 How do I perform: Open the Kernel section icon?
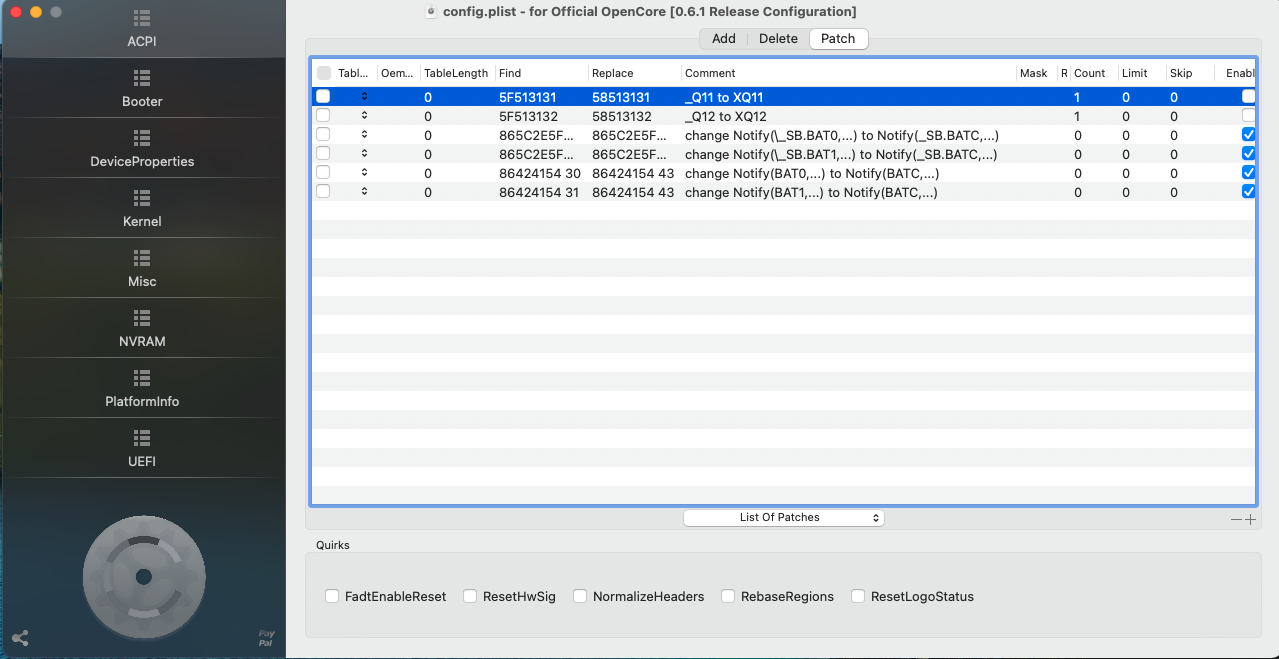[x=142, y=198]
